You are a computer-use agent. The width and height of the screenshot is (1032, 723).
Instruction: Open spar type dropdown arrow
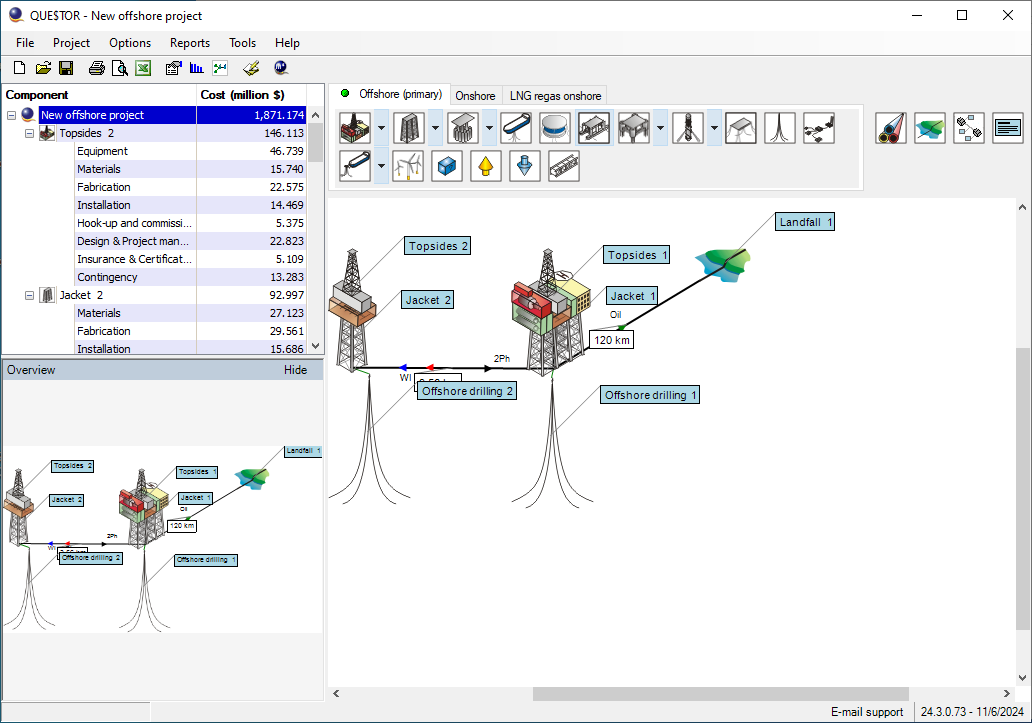point(714,128)
